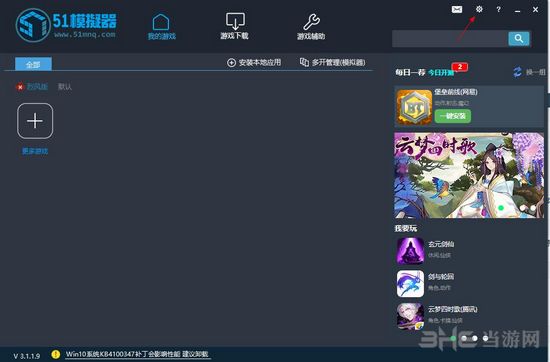Open the 堡垒前线(网易) game icon
The image size is (550, 362).
click(414, 107)
